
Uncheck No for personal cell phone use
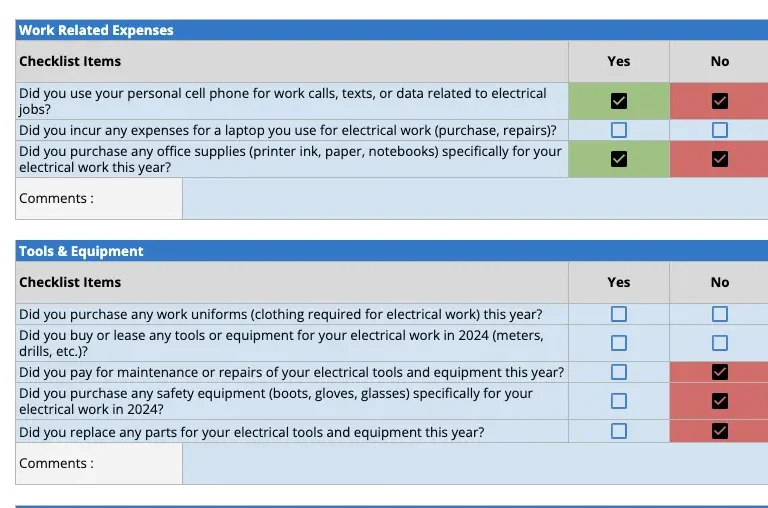(x=720, y=101)
